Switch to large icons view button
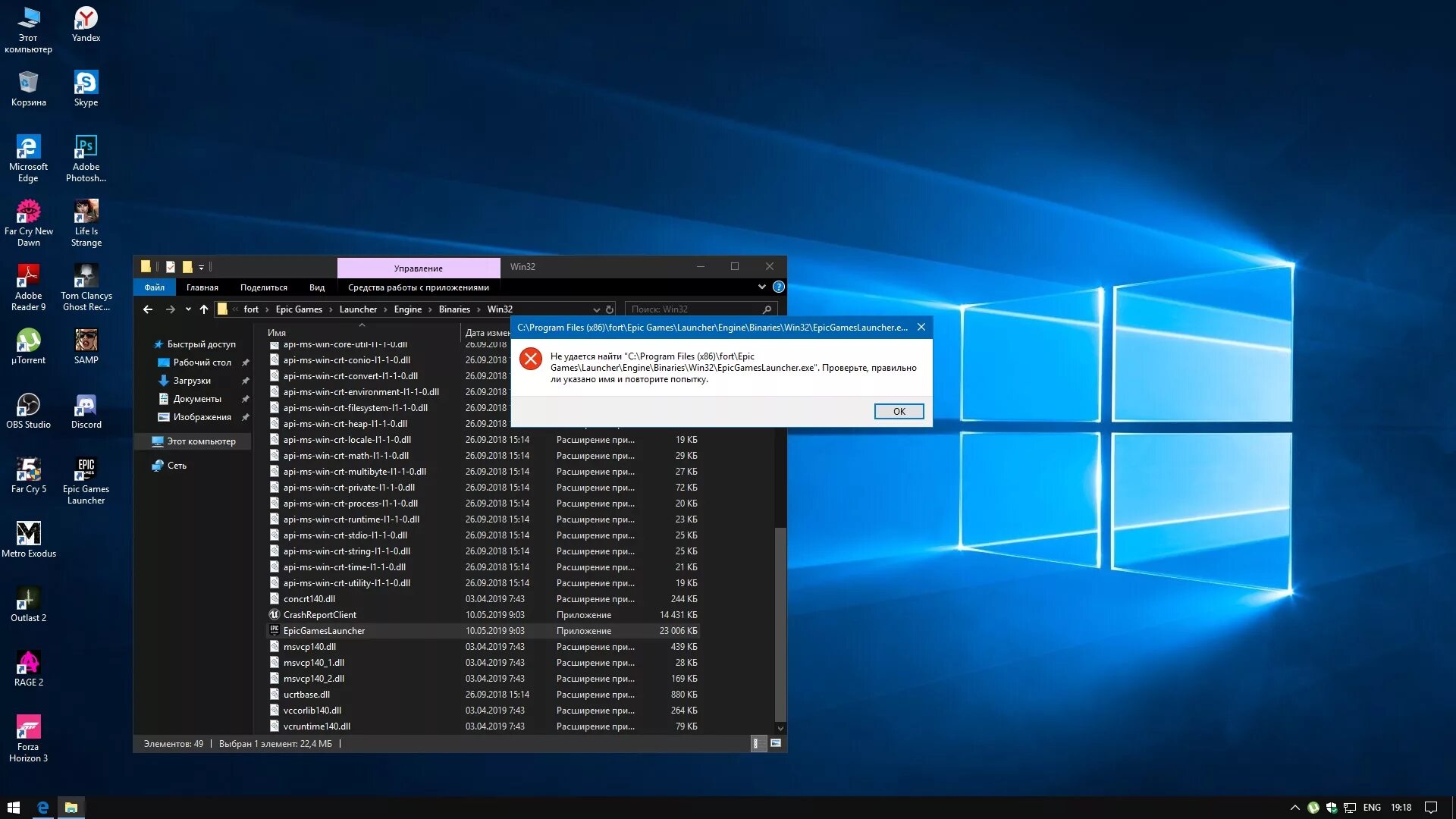This screenshot has width=1456, height=819. point(776,743)
